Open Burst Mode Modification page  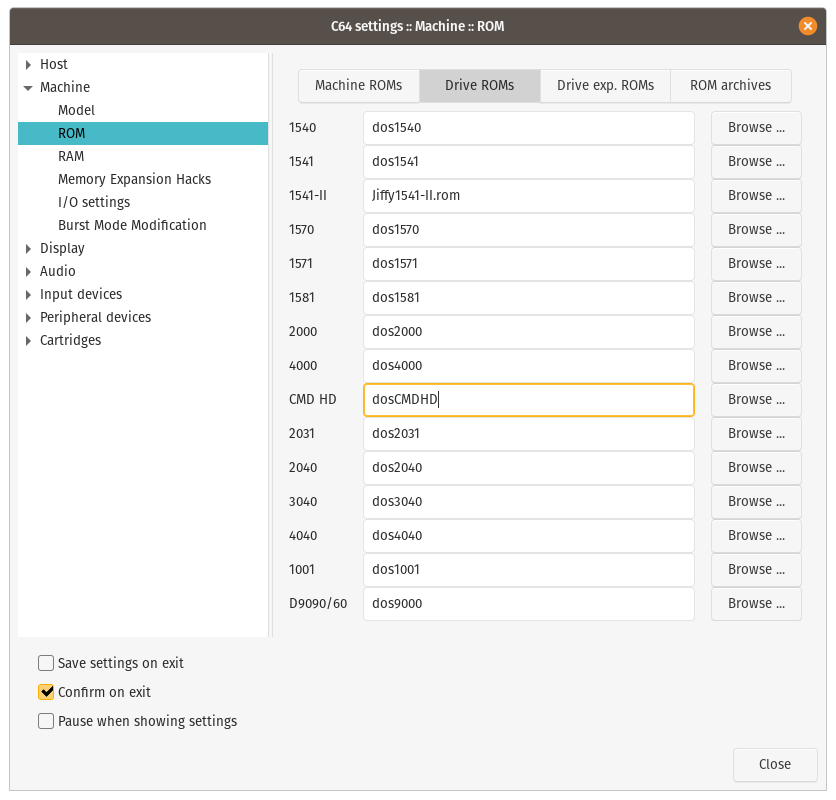tap(132, 225)
